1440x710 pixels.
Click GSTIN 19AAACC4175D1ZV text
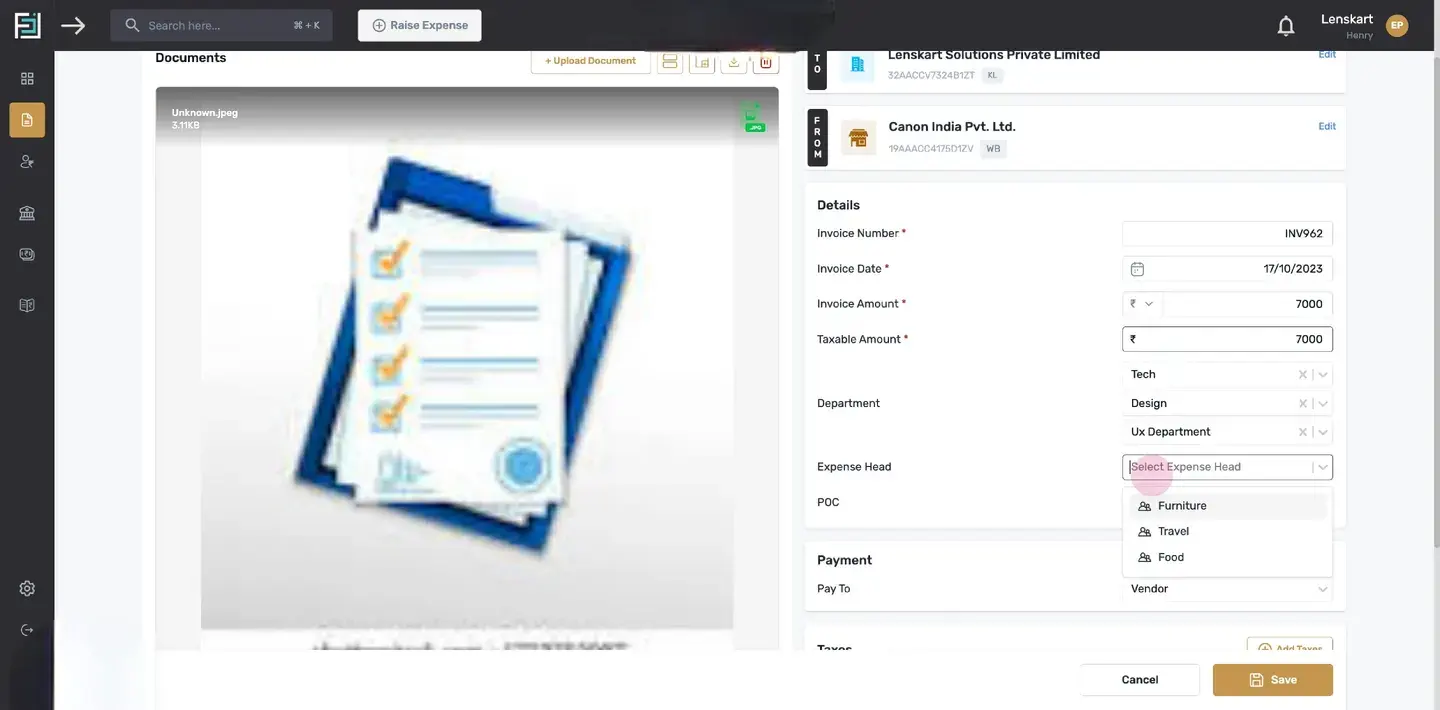931,149
